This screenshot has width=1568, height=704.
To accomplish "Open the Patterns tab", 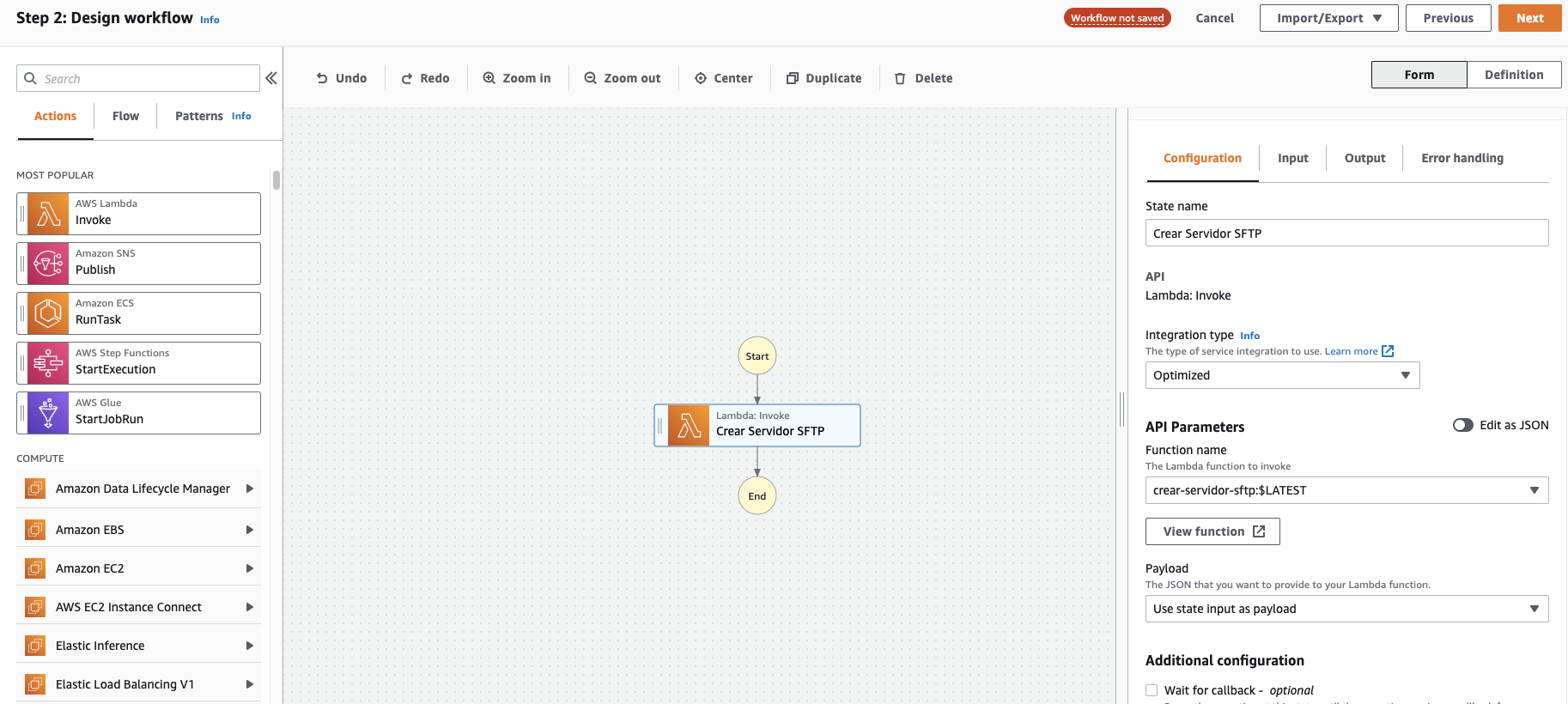I will pyautogui.click(x=198, y=116).
